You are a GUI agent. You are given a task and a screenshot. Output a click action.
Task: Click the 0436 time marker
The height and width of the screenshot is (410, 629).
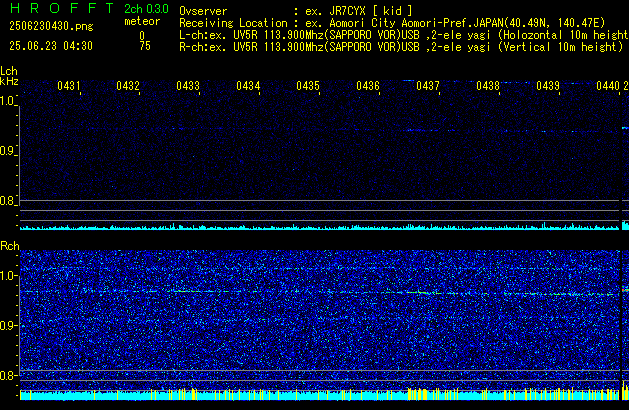[368, 86]
